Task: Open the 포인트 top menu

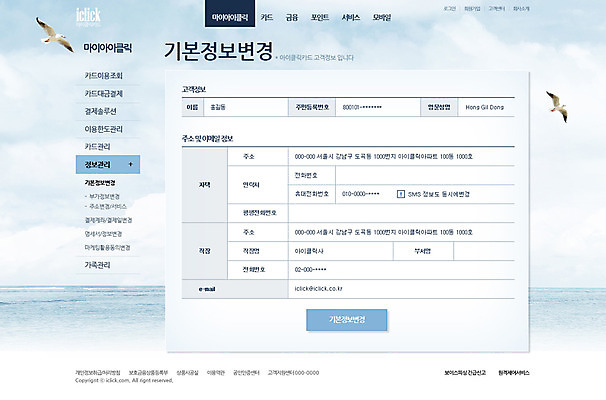Action: (320, 17)
